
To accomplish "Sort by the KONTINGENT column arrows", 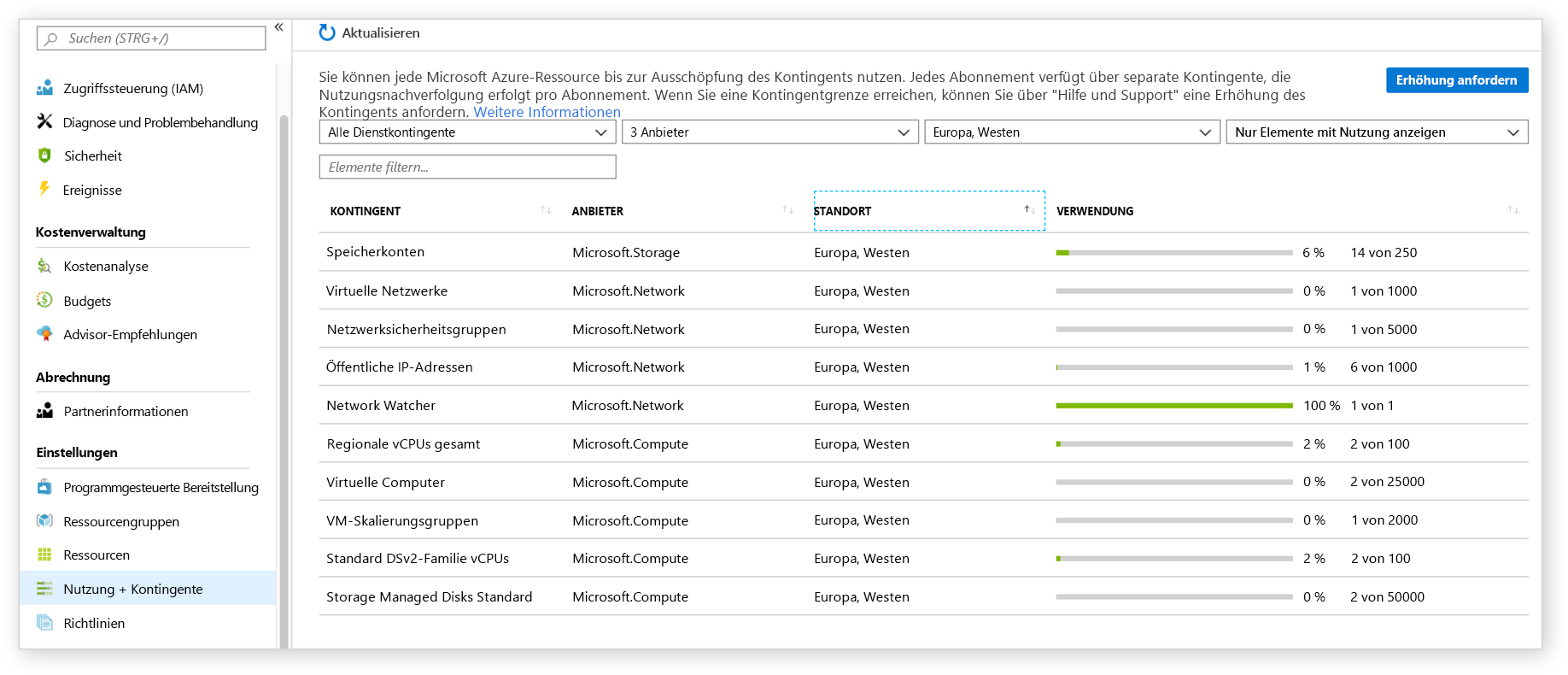I will coord(546,210).
